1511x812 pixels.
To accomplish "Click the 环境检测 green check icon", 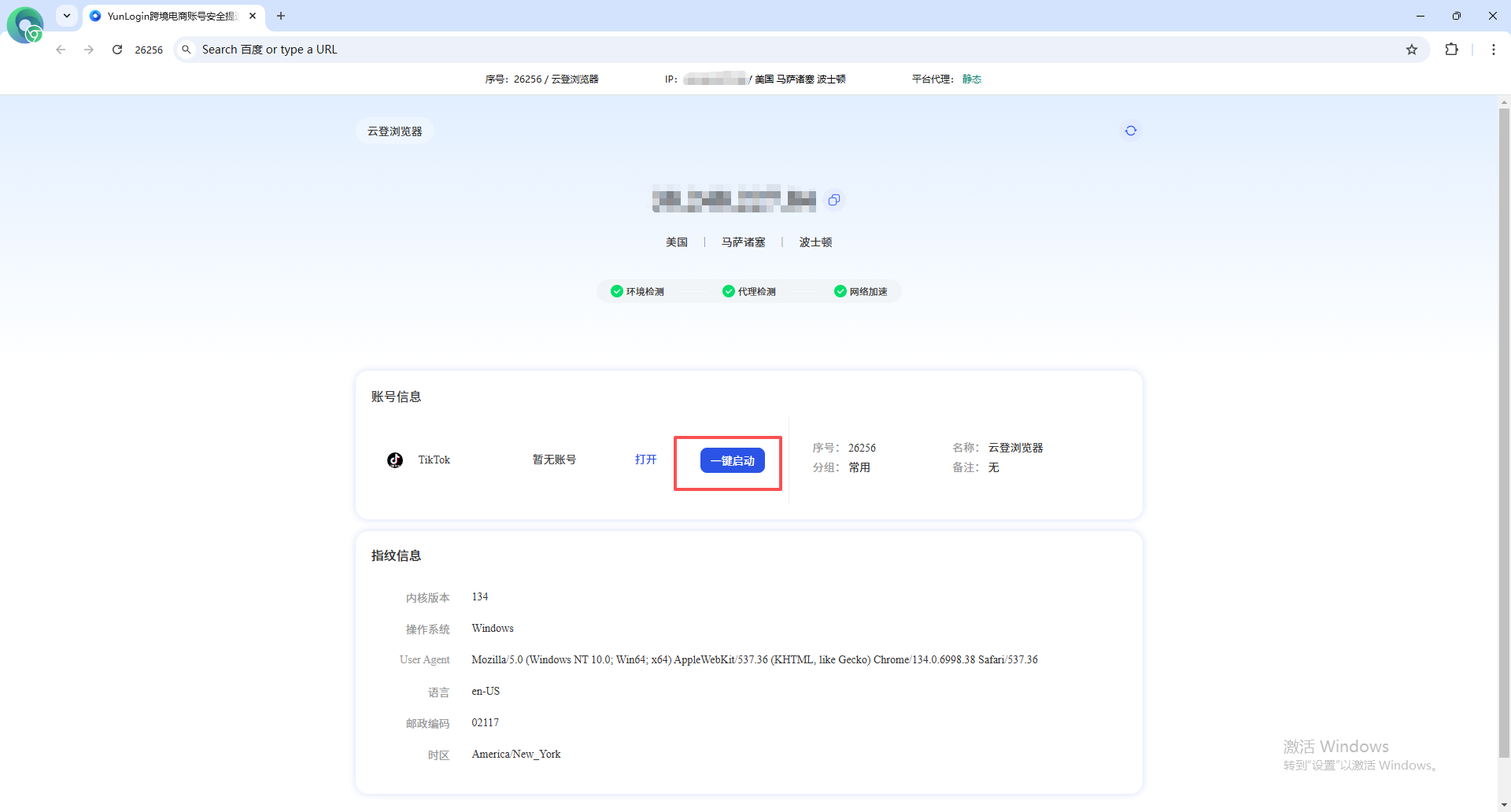I will (616, 290).
